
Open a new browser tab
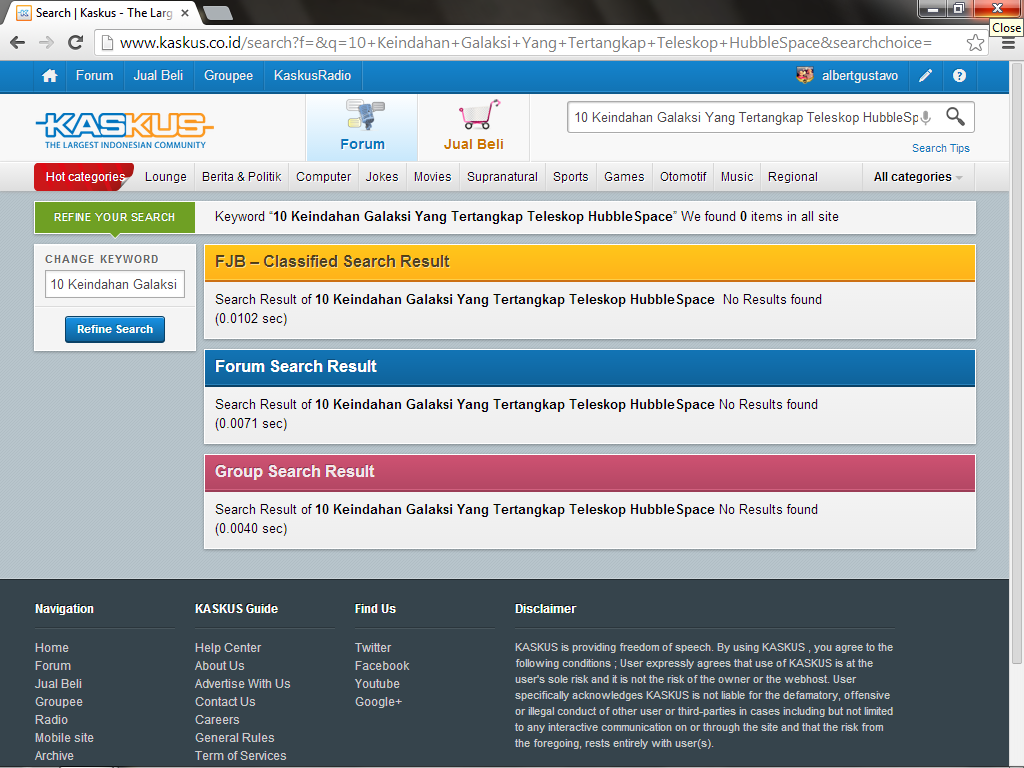(x=217, y=12)
